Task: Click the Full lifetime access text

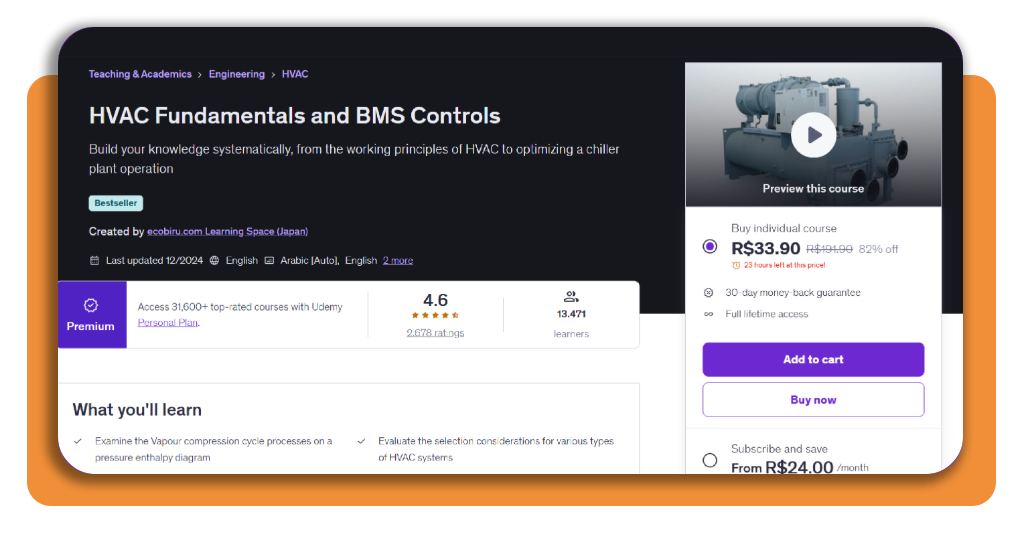Action: (x=767, y=314)
